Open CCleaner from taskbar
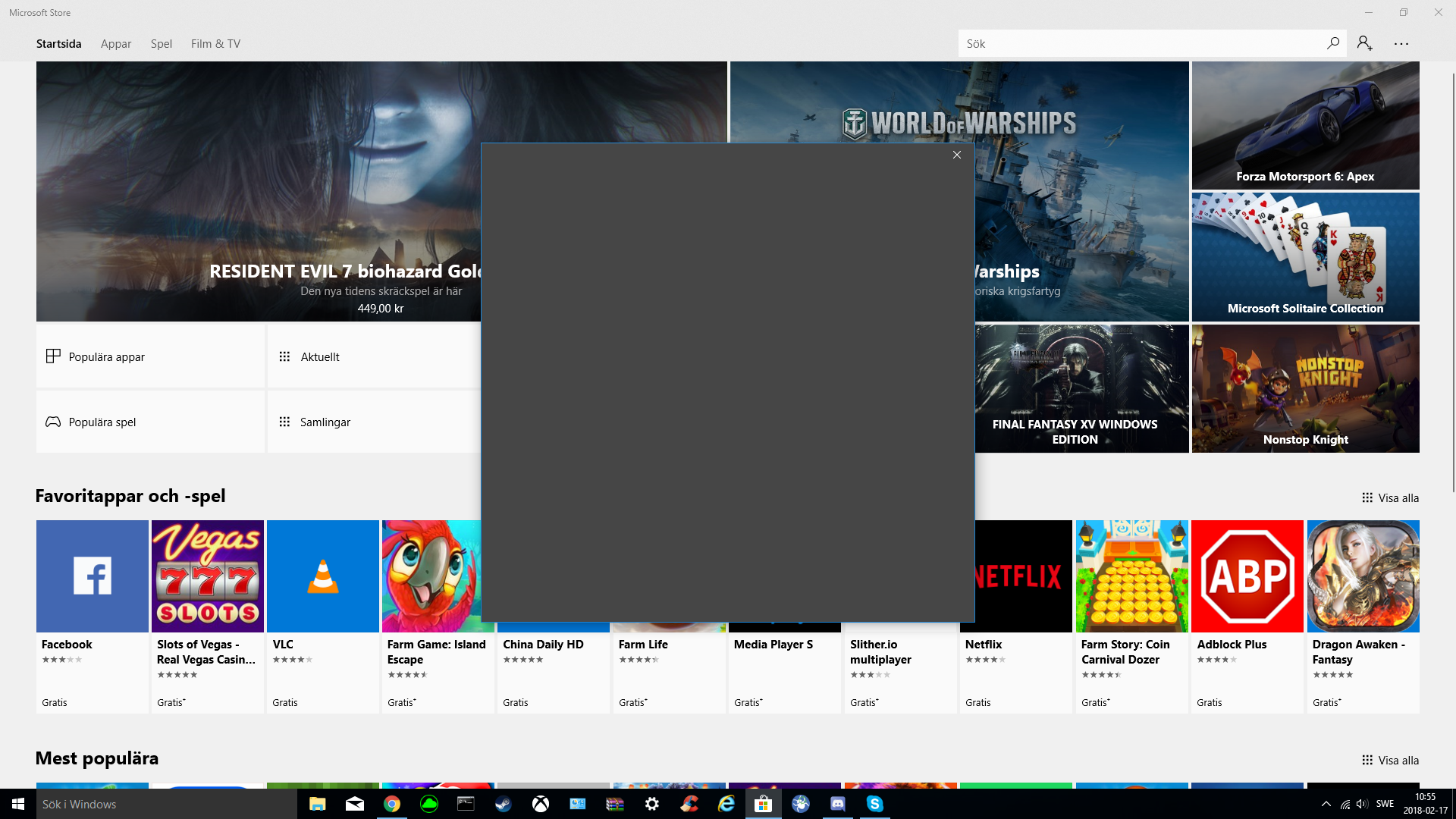The height and width of the screenshot is (819, 1456). (x=689, y=804)
